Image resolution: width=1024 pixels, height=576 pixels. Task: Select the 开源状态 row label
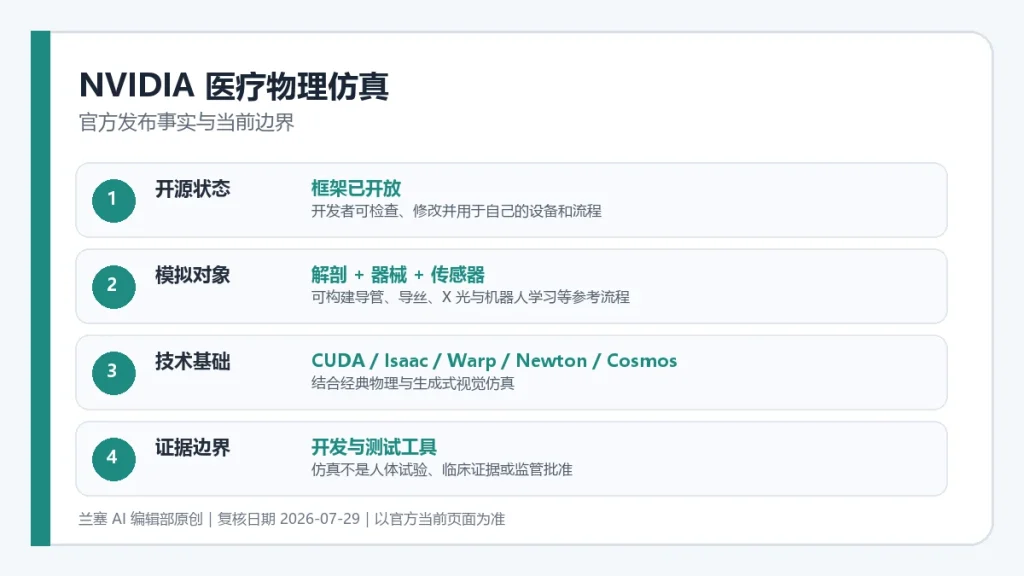pos(193,189)
